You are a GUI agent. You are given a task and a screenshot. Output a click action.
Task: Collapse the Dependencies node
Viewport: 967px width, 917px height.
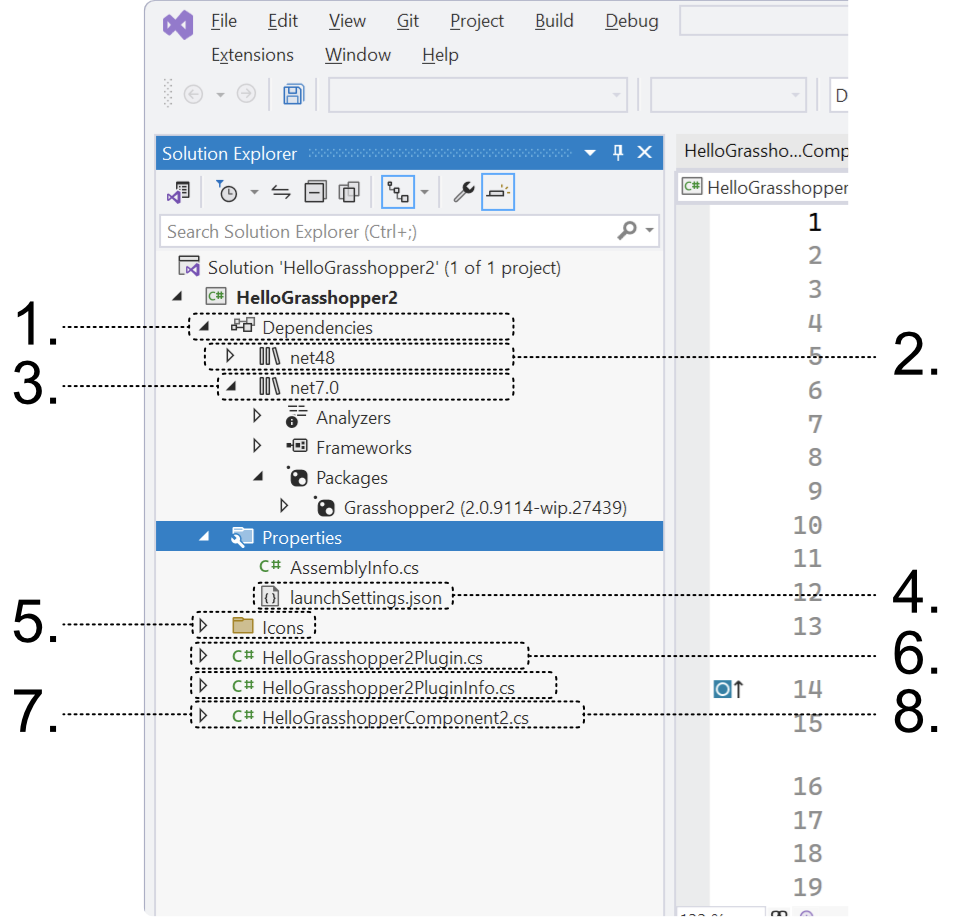pyautogui.click(x=204, y=326)
